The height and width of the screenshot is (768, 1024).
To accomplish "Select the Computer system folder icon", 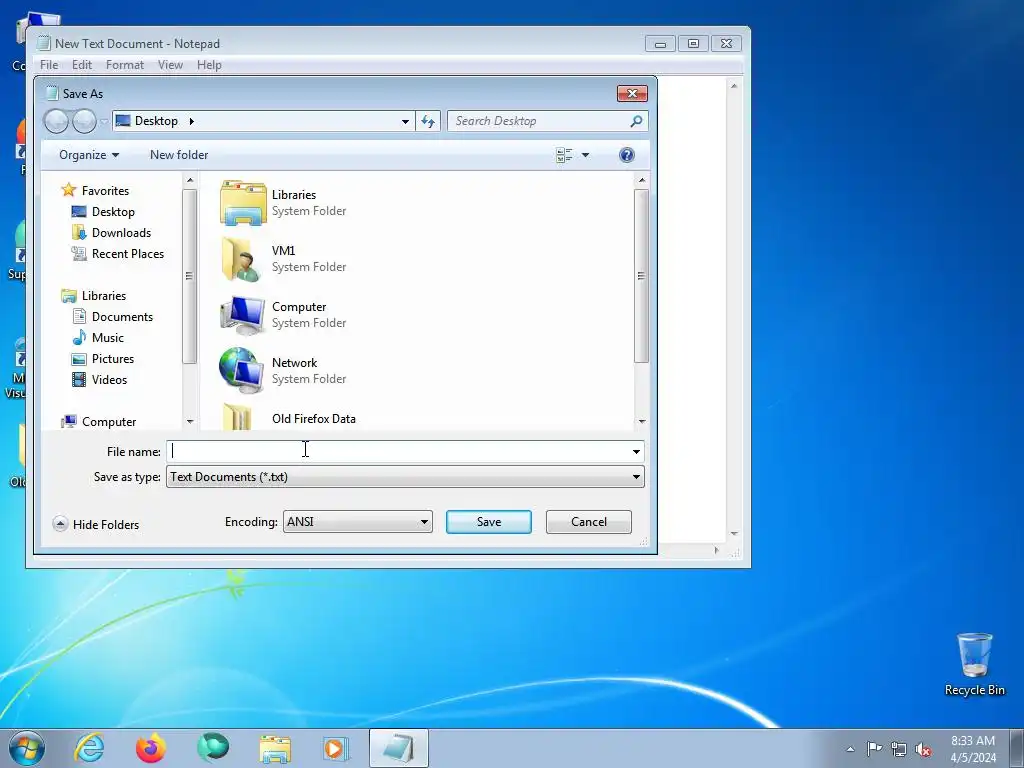I will (243, 315).
